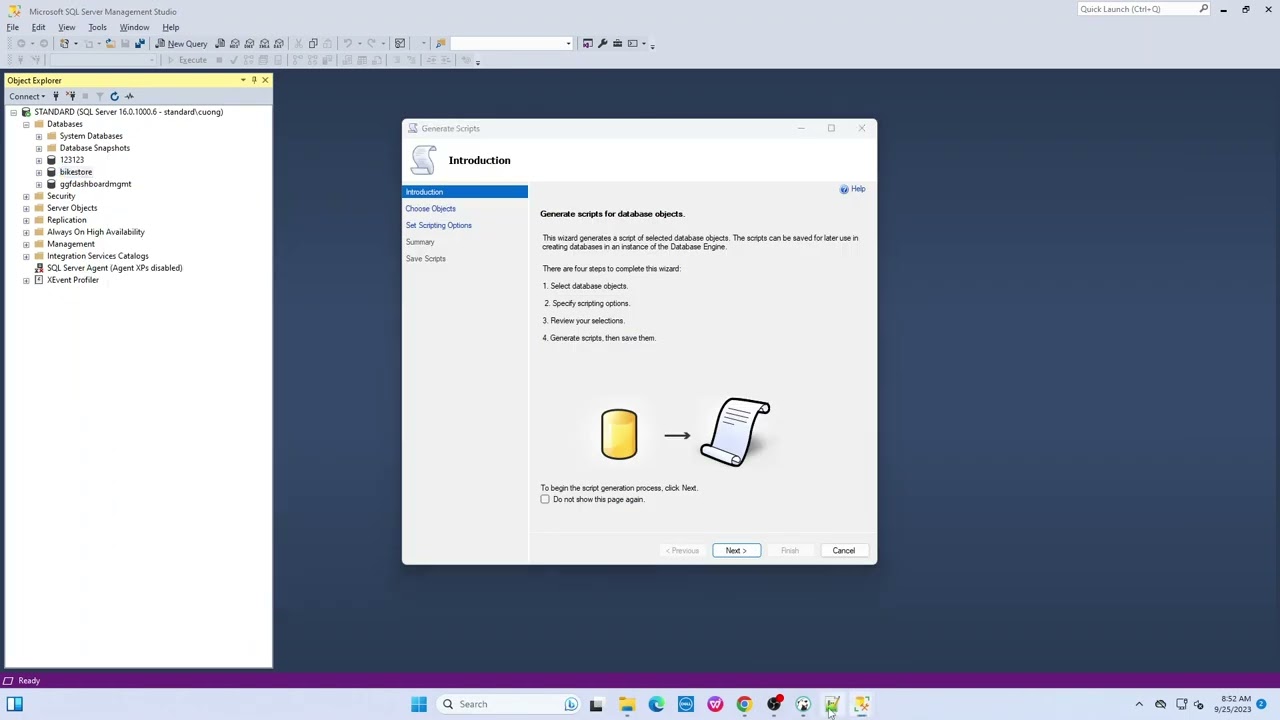Select the Database Snapshots folder

(95, 148)
